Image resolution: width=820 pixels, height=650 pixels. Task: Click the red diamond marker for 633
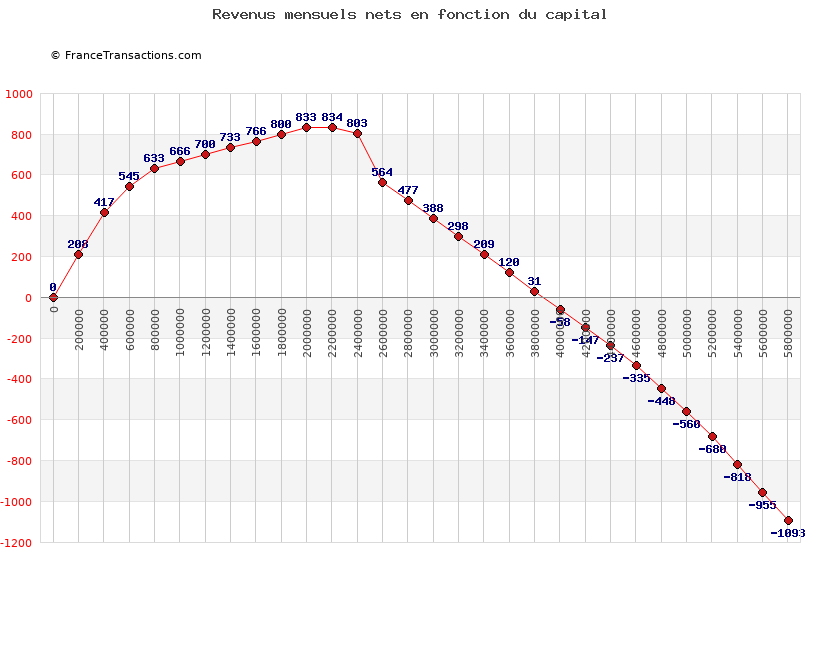[x=154, y=168]
